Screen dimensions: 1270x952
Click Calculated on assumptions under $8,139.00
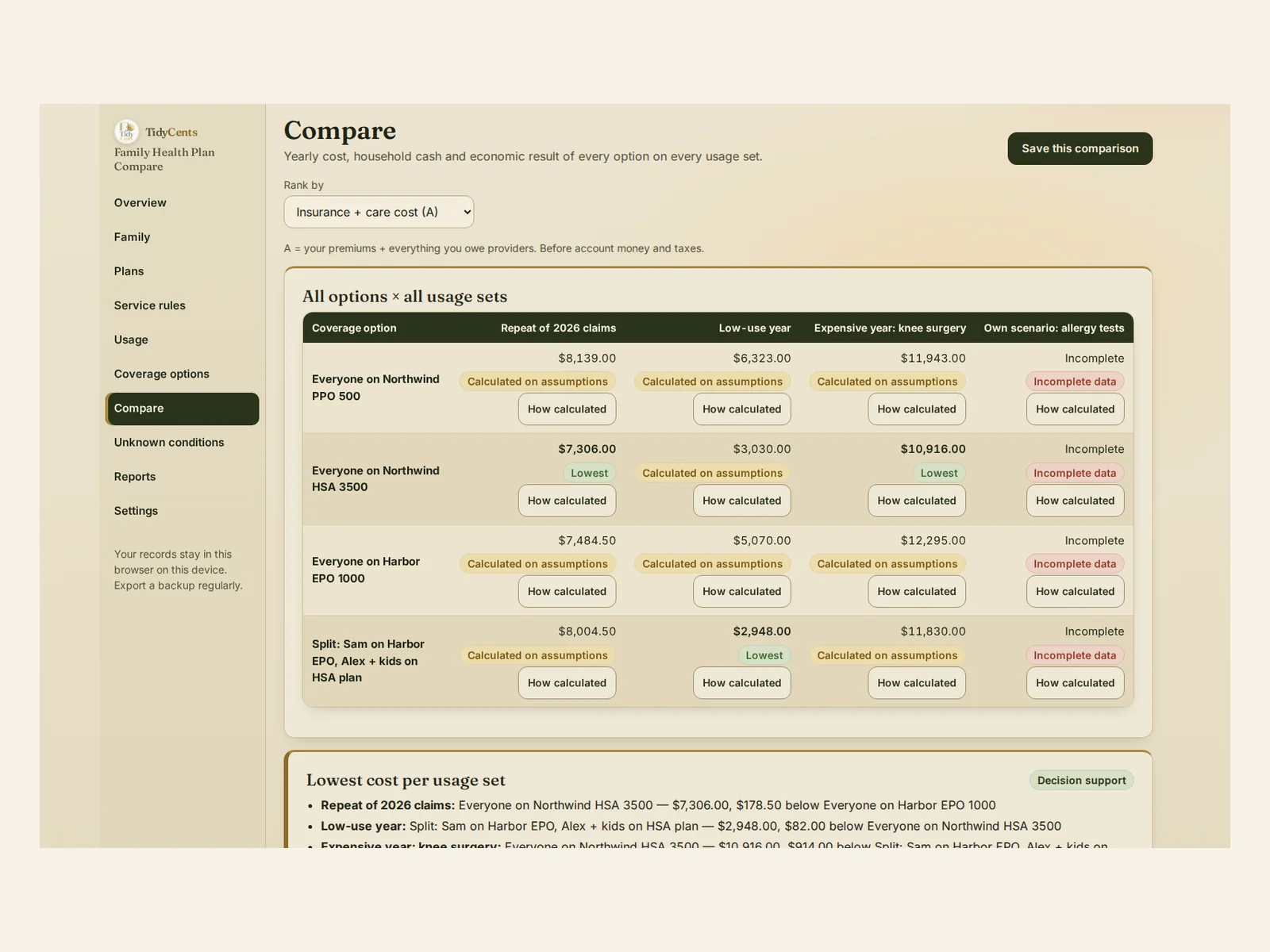click(x=537, y=382)
